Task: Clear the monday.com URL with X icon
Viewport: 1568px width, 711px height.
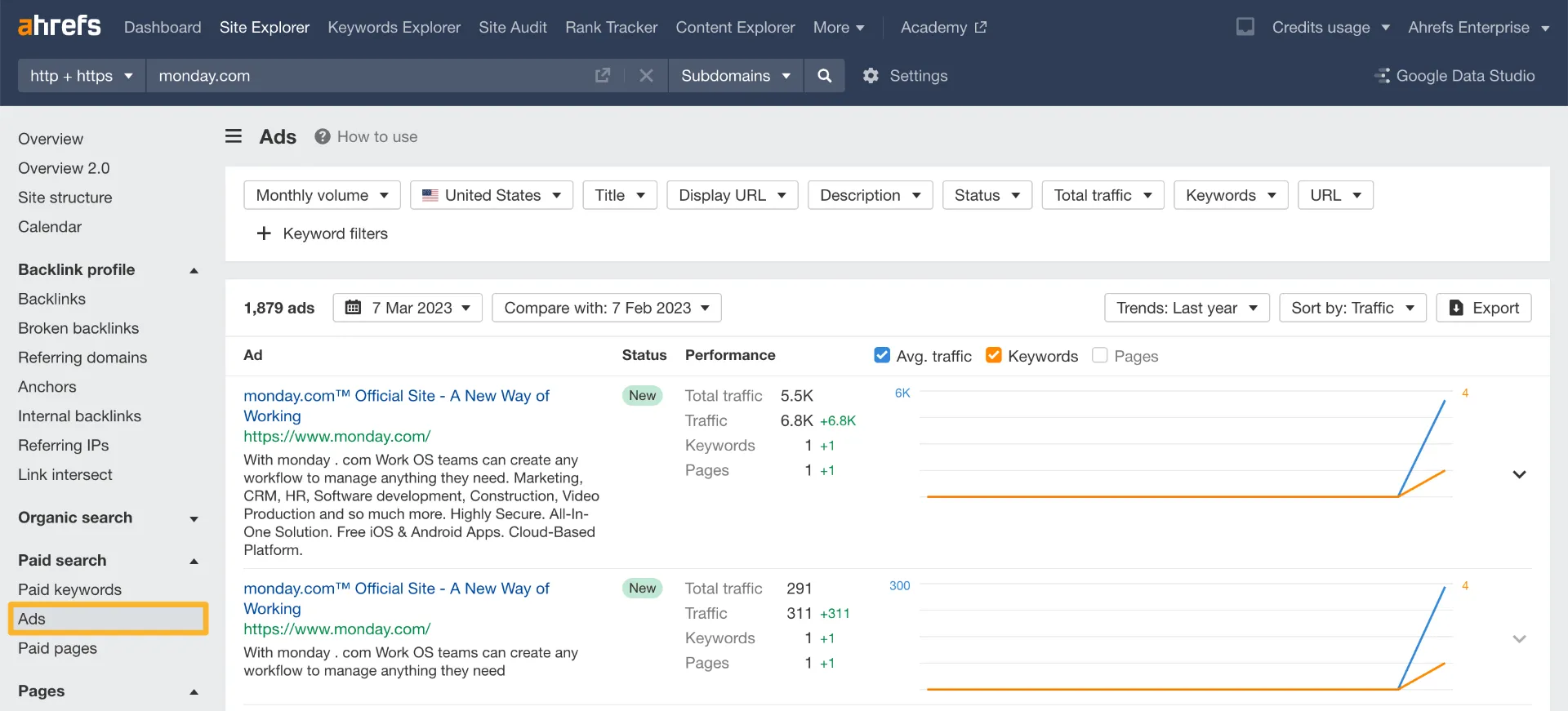Action: pos(646,75)
